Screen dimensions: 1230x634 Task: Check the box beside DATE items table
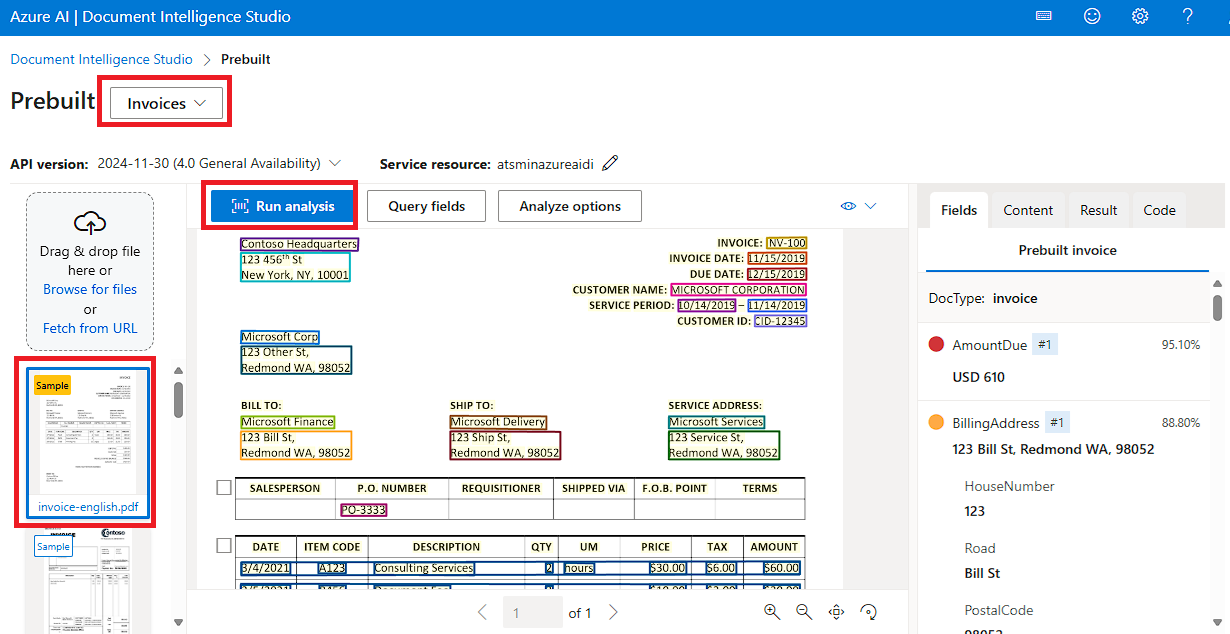[224, 546]
